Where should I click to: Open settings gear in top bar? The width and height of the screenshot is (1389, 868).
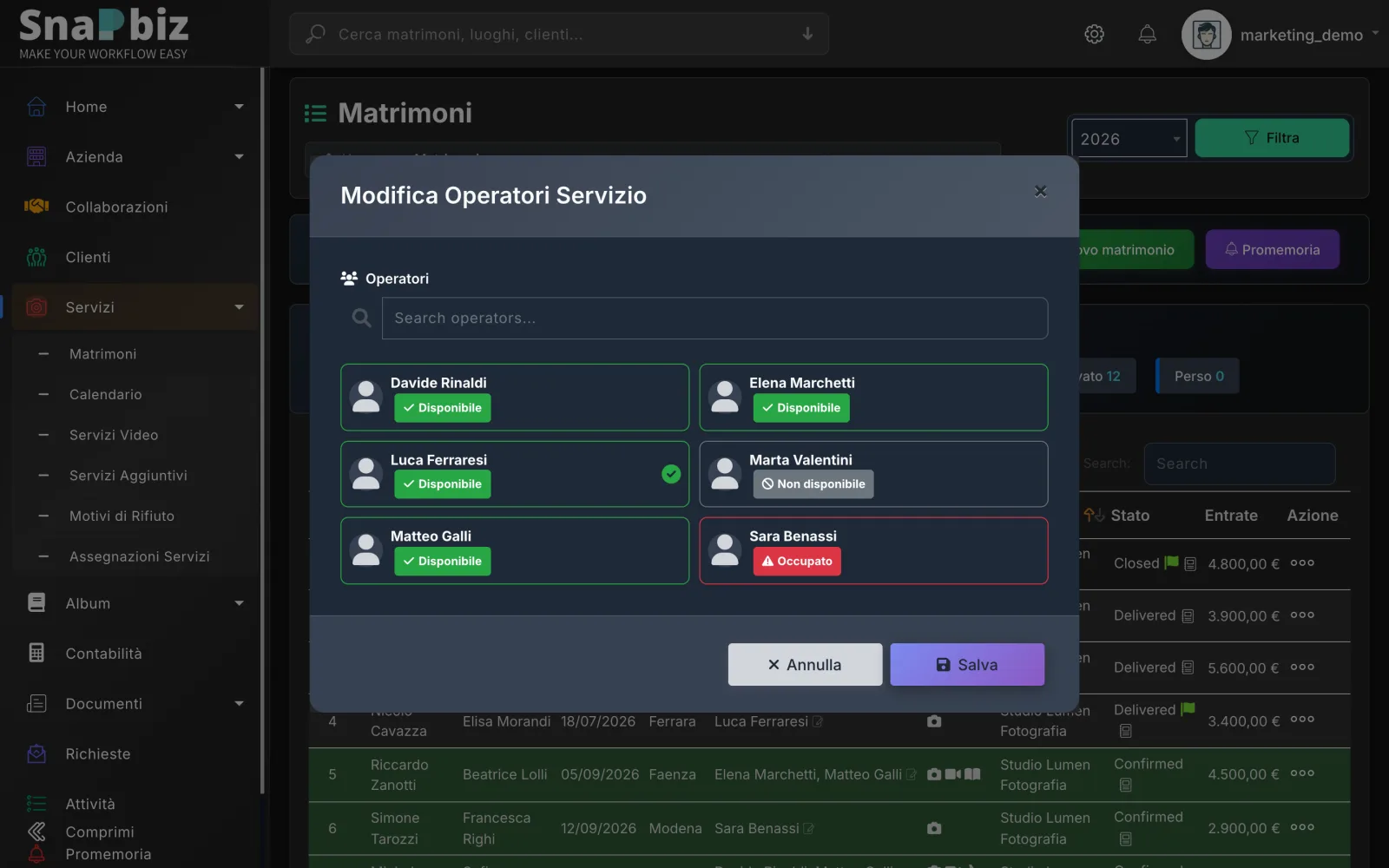(1094, 34)
